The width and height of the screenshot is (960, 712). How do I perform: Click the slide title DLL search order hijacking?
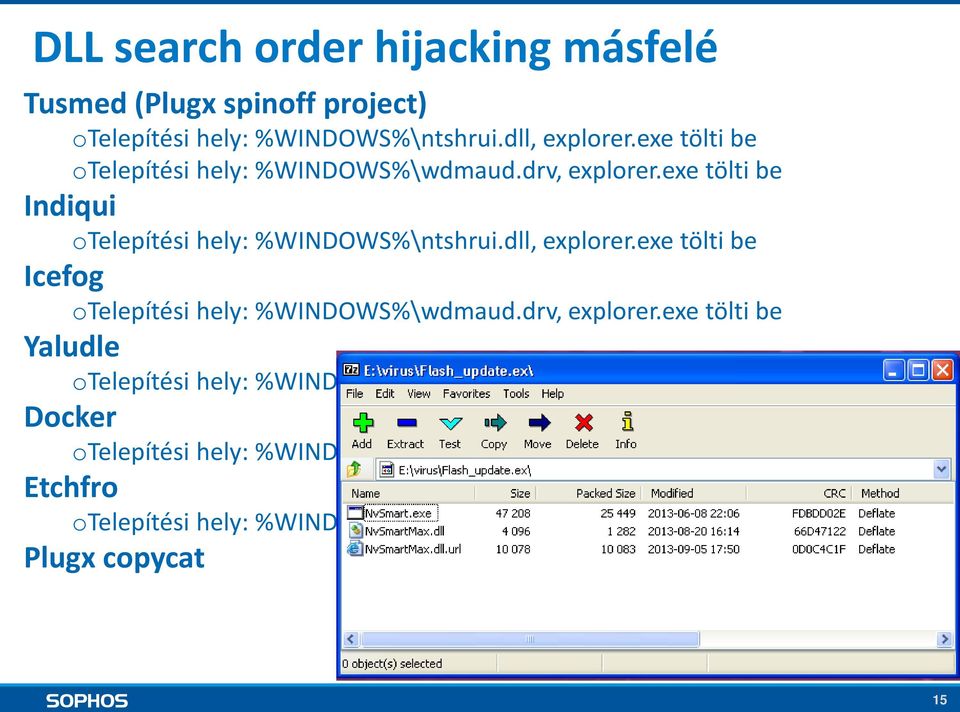pyautogui.click(x=375, y=47)
